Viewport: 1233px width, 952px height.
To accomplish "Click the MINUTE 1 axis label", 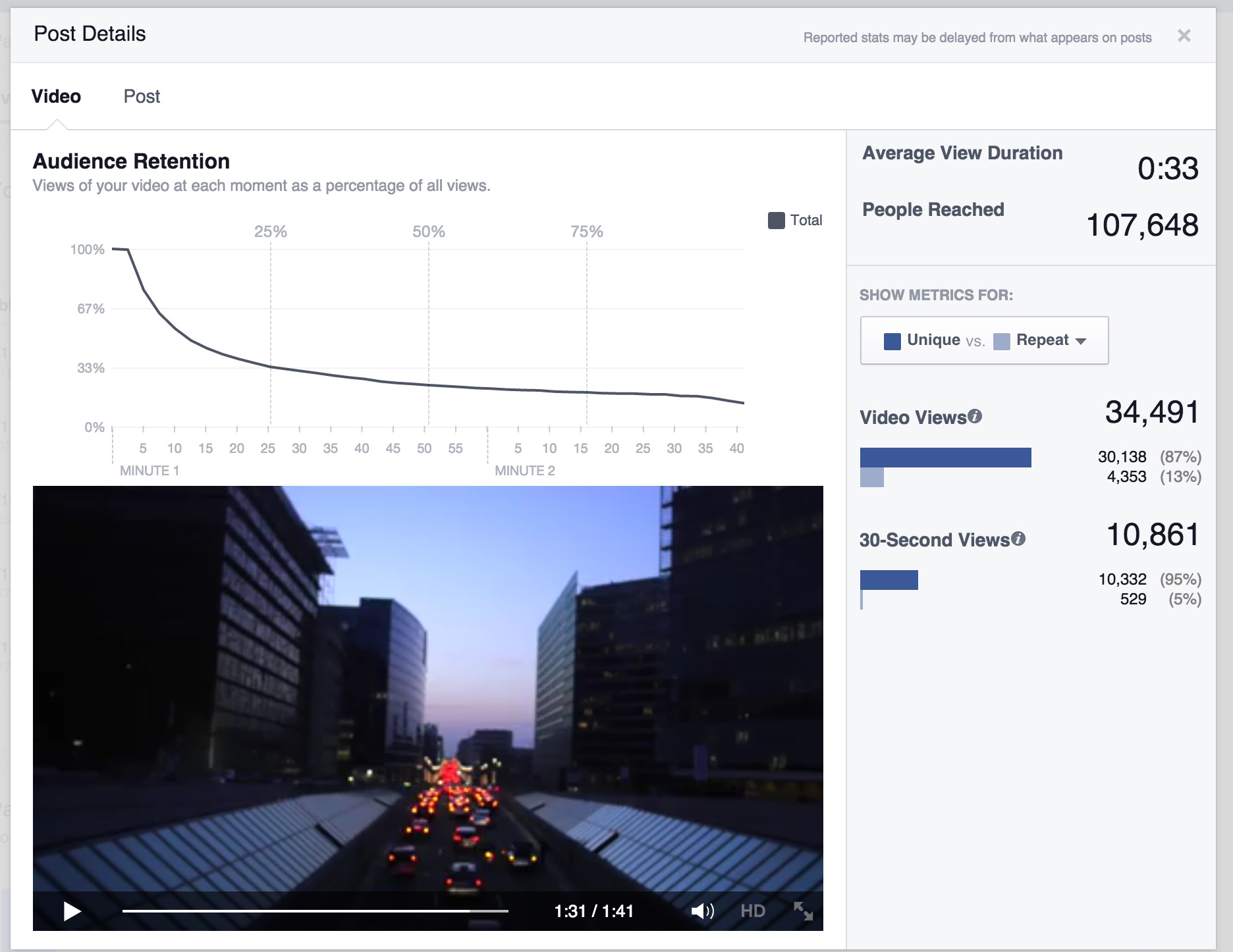I will click(150, 471).
